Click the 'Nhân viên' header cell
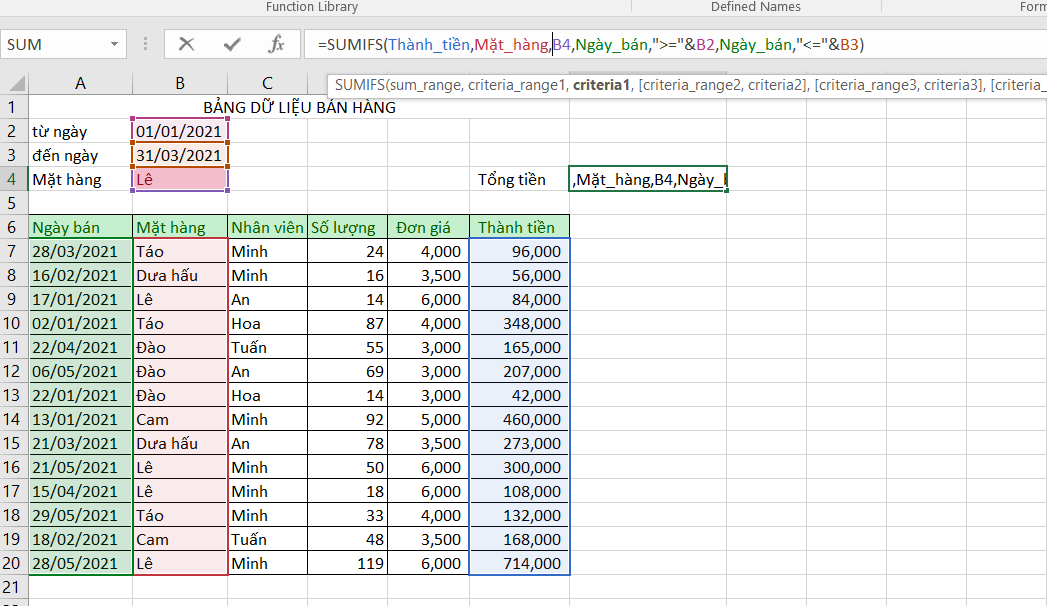The width and height of the screenshot is (1047, 606). pyautogui.click(x=267, y=228)
